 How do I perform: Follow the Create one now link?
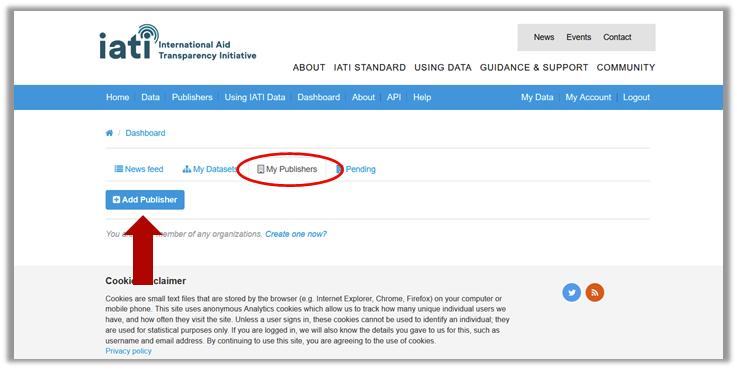click(296, 234)
